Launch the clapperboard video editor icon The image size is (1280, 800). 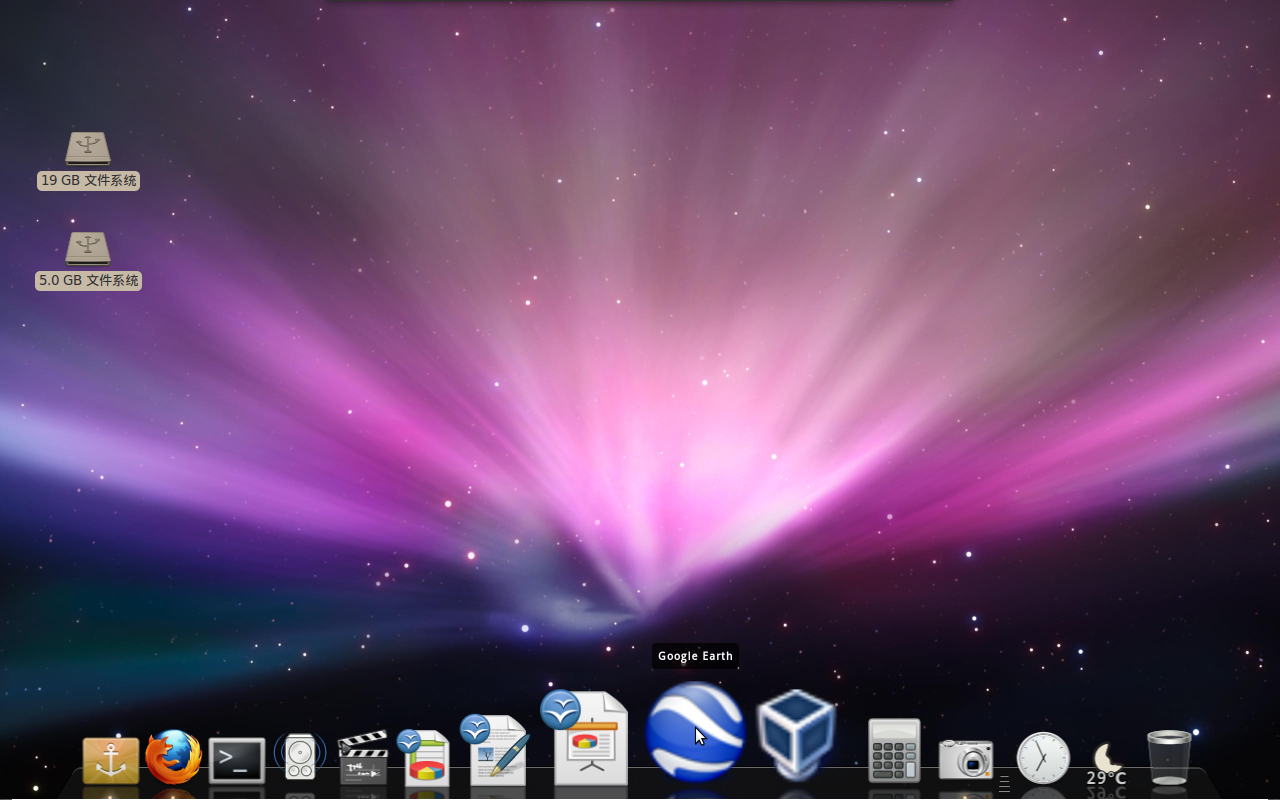(363, 758)
